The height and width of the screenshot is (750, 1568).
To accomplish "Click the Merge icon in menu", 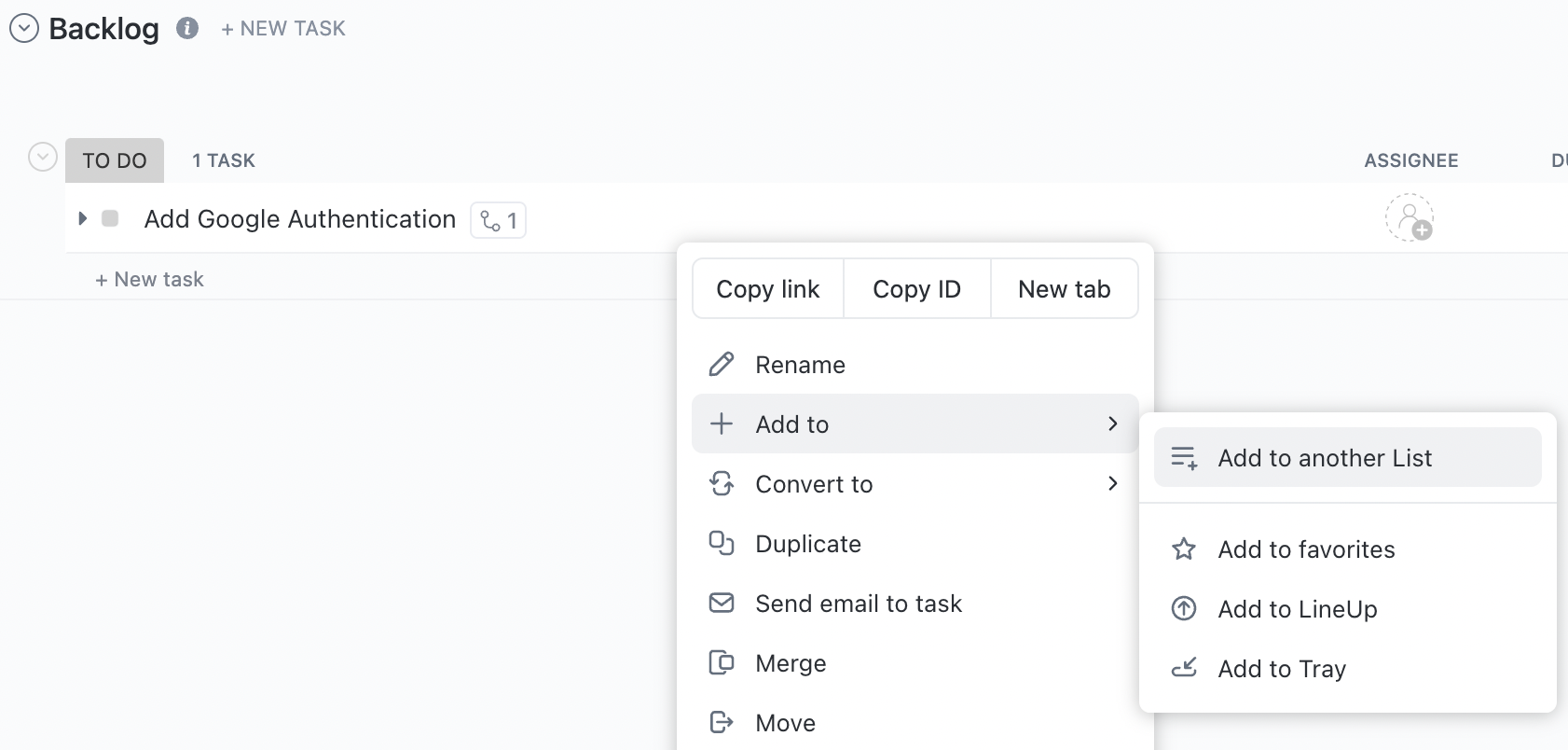I will [x=722, y=663].
